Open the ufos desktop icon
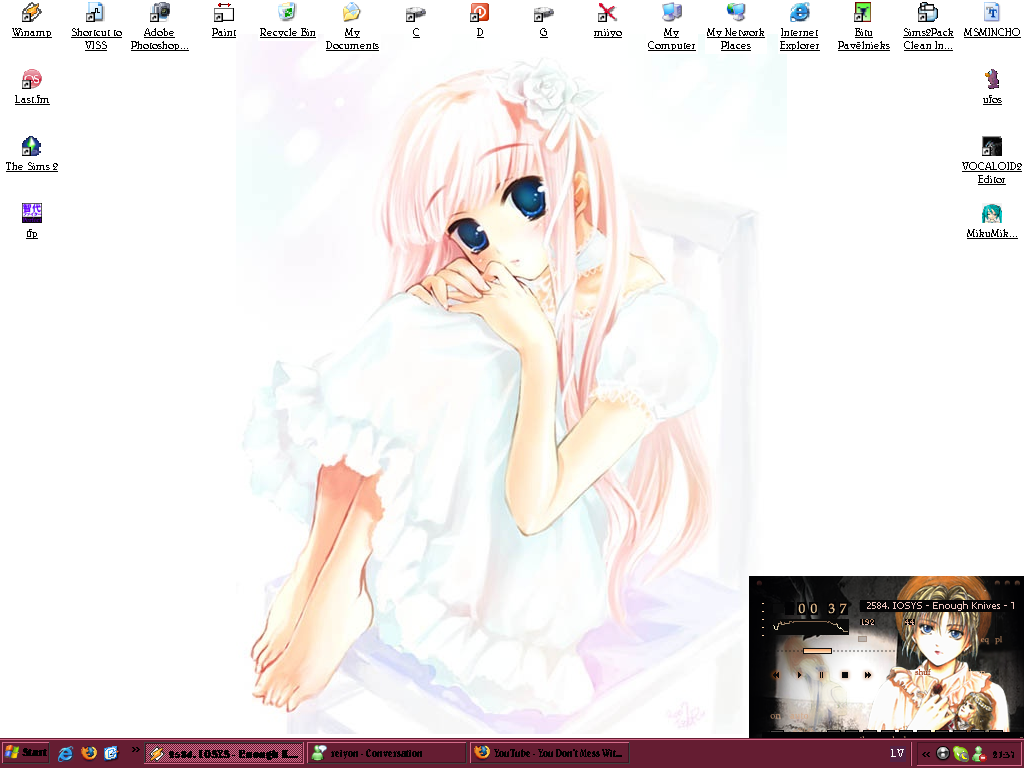This screenshot has width=1024, height=768. point(991,86)
